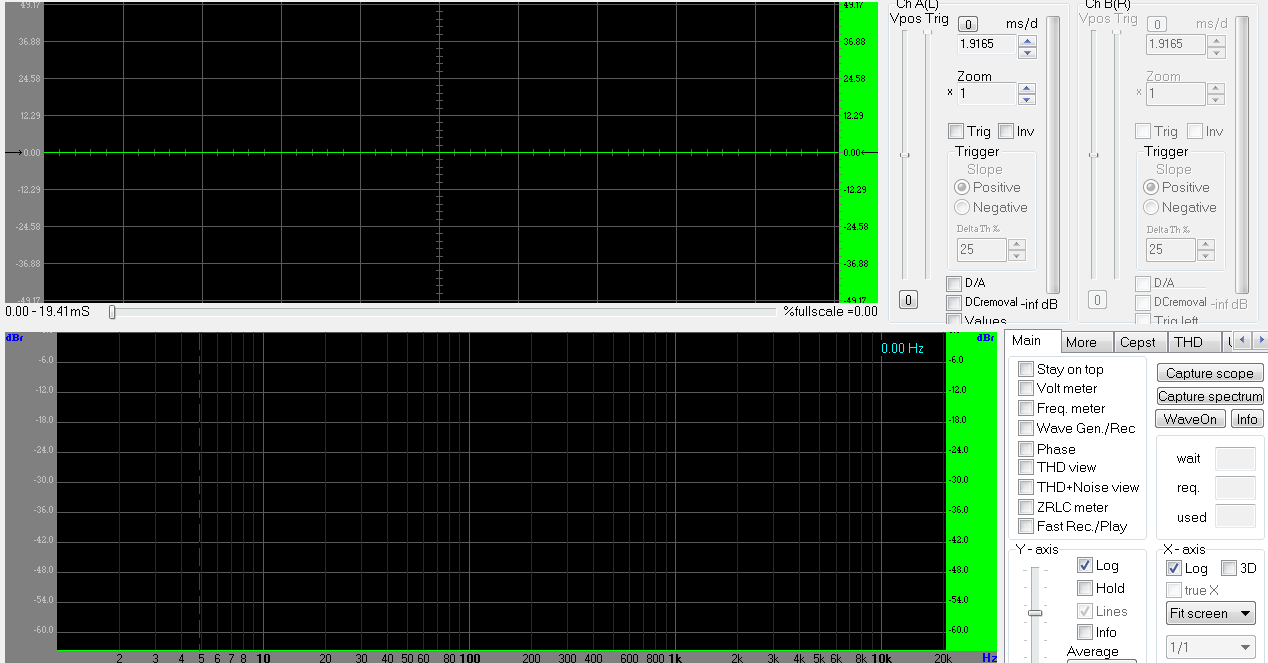Click the %fullscale =0.00 readout

(830, 312)
